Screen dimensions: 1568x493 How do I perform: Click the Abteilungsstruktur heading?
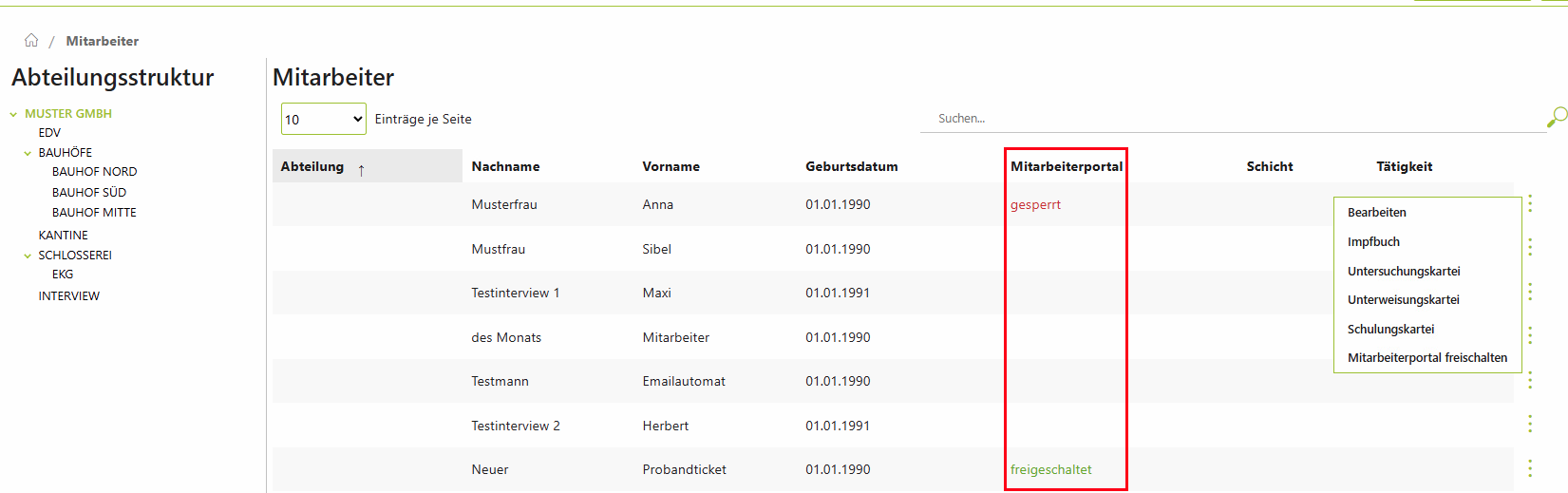[x=112, y=77]
